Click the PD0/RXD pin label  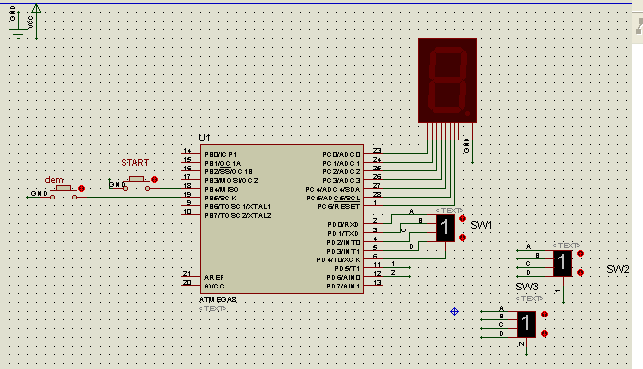343,225
